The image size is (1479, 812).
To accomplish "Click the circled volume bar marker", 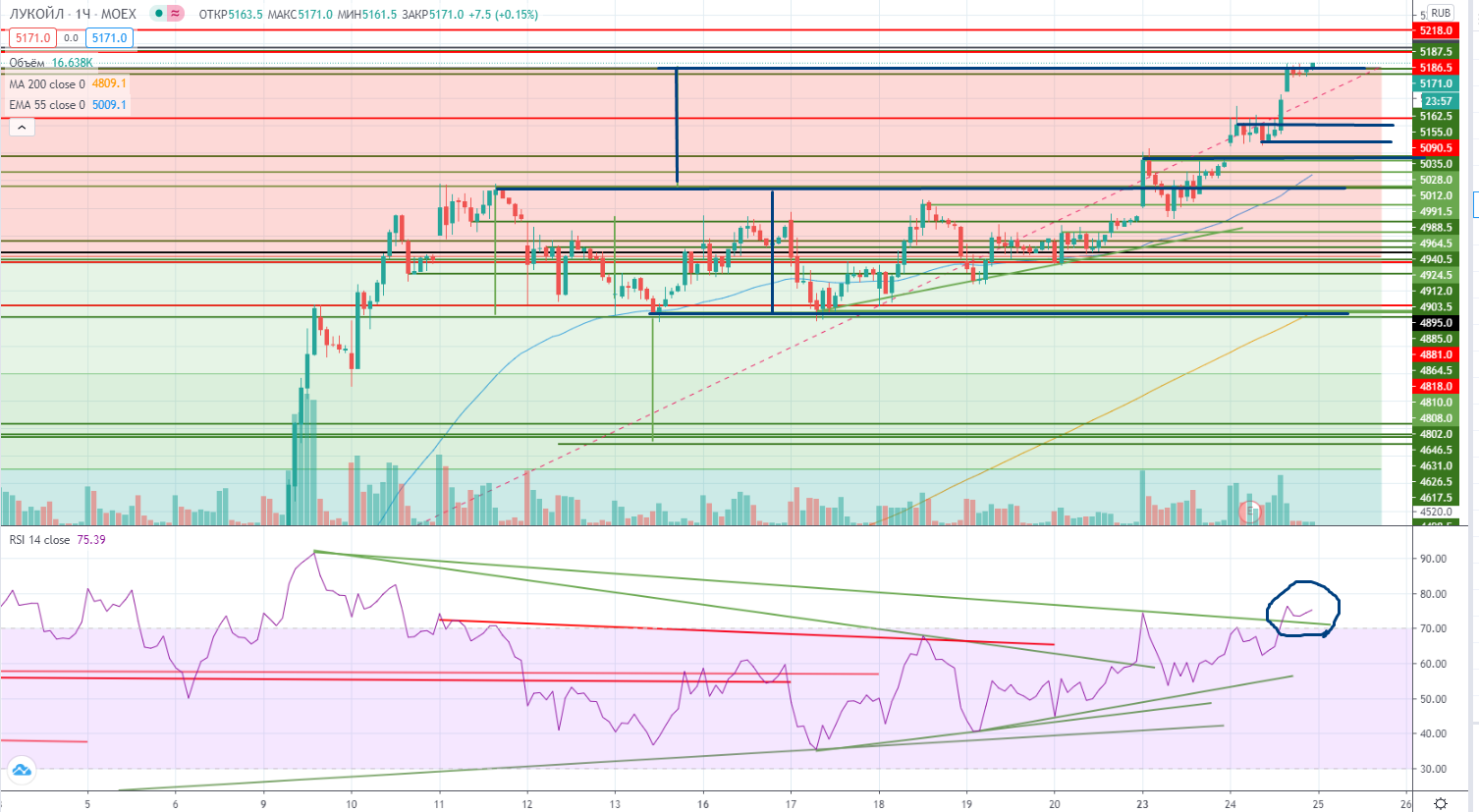I will tap(1251, 511).
